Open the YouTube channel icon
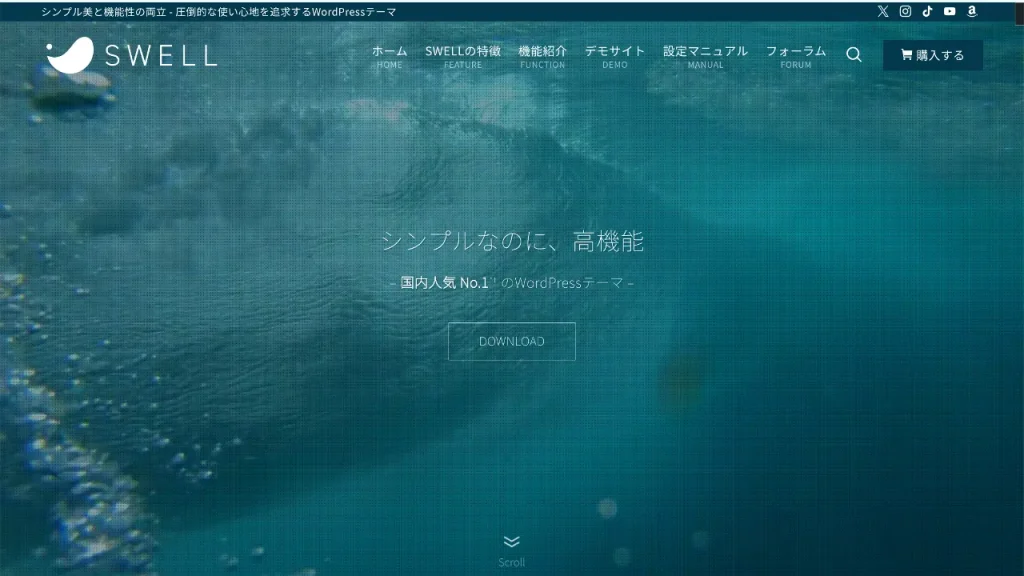The image size is (1024, 576). (x=949, y=12)
